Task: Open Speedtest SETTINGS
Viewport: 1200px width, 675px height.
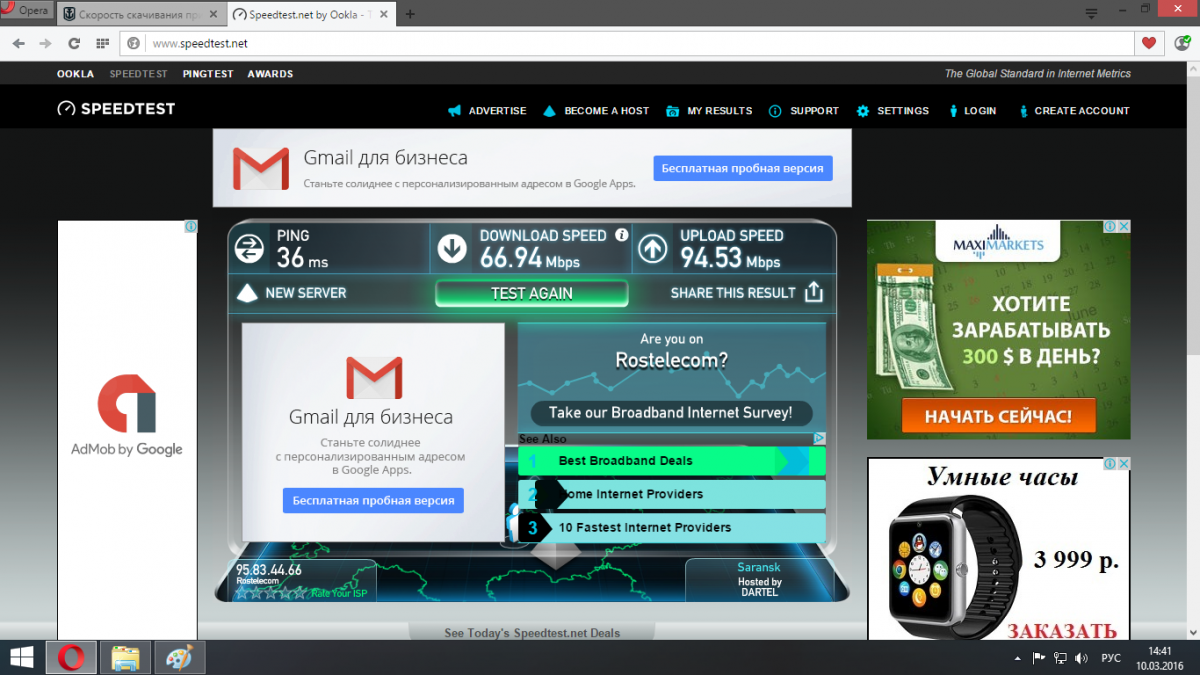Action: click(892, 111)
